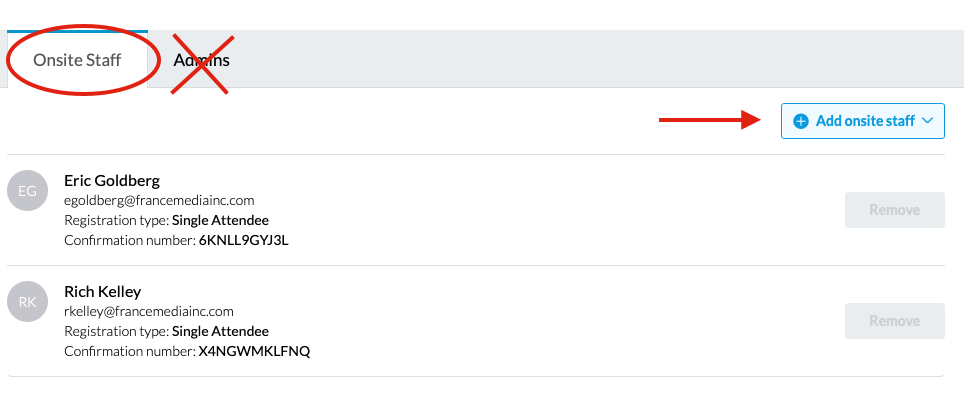
Task: Click the plus icon in Add onsite staff
Action: coord(800,121)
